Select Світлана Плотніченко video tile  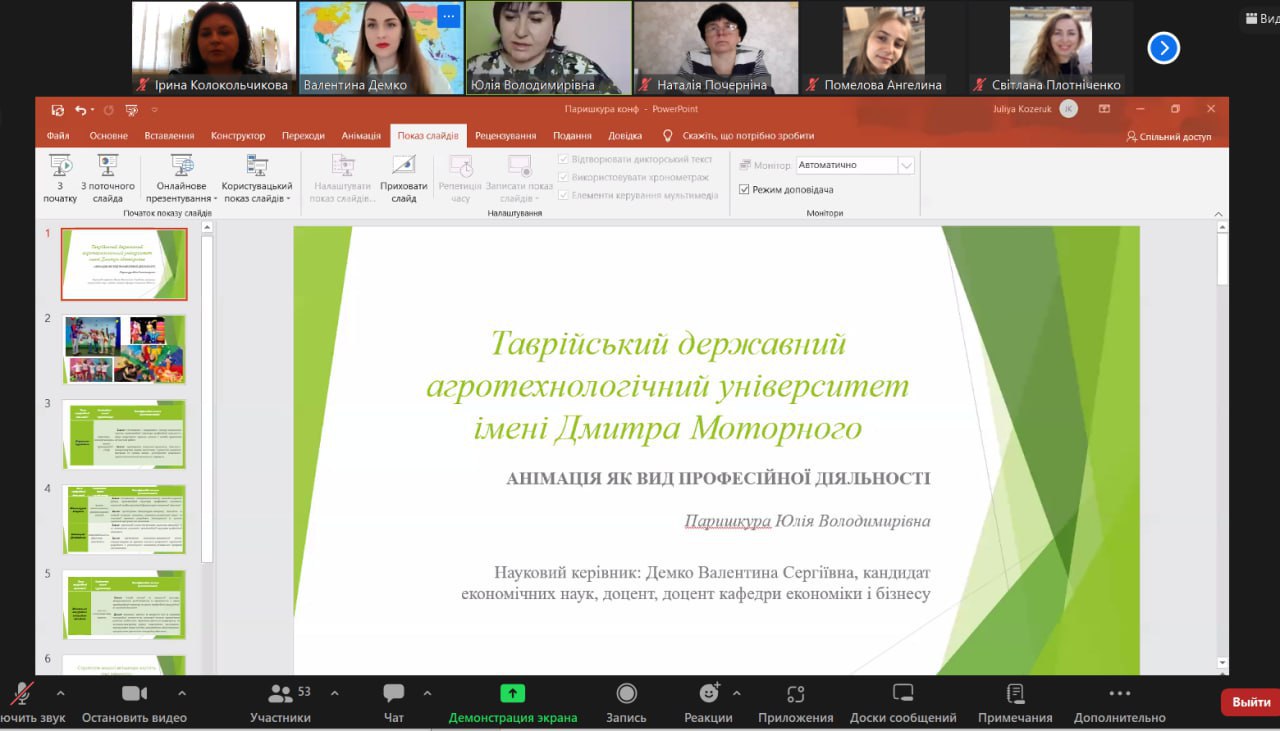pos(1050,47)
